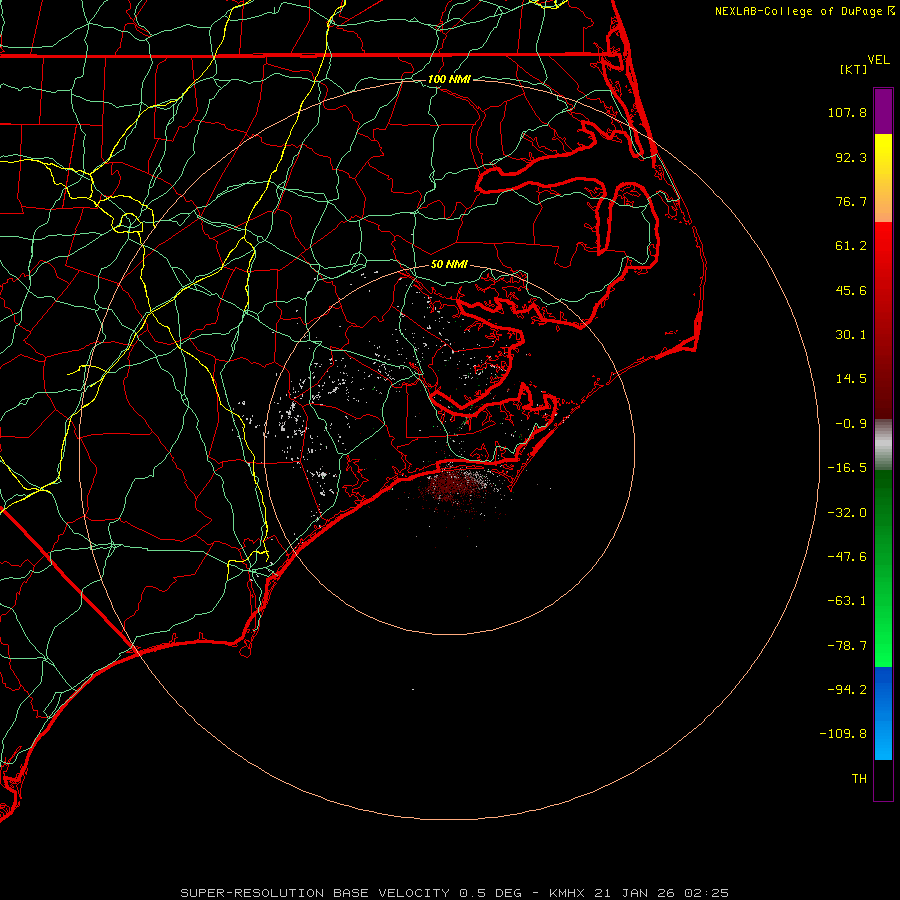
Task: Click the small yellow highway loop circle
Action: (129, 221)
